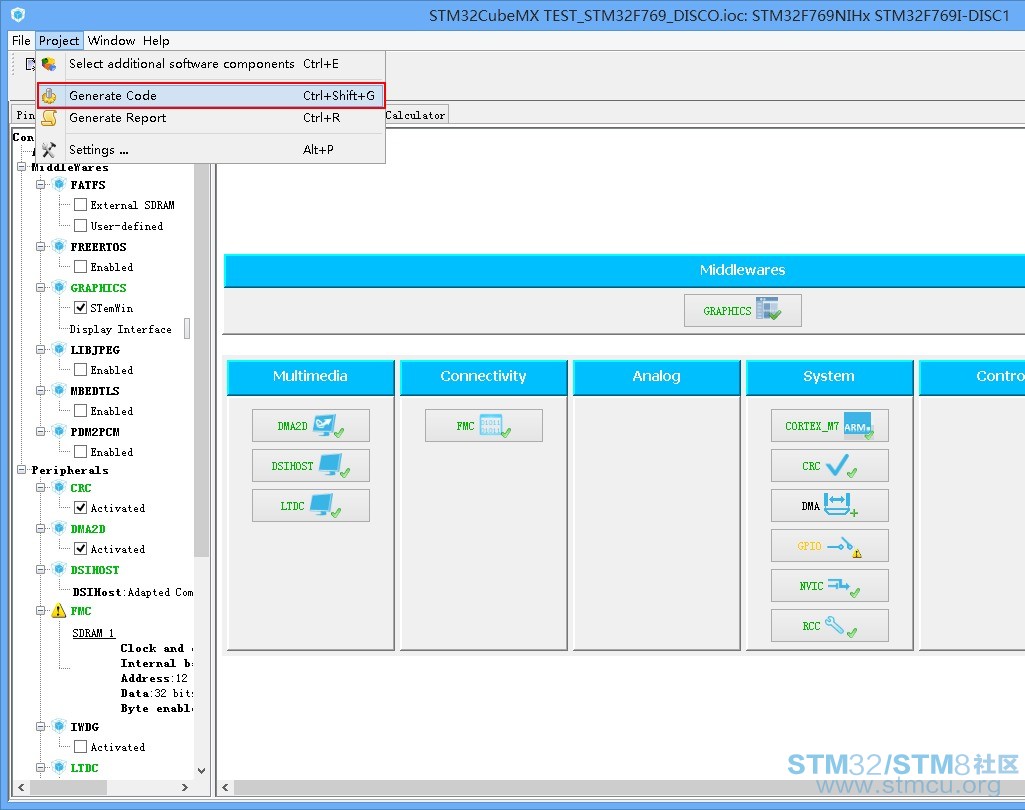Open the DSIHOST configuration button
The image size is (1025, 810).
311,465
